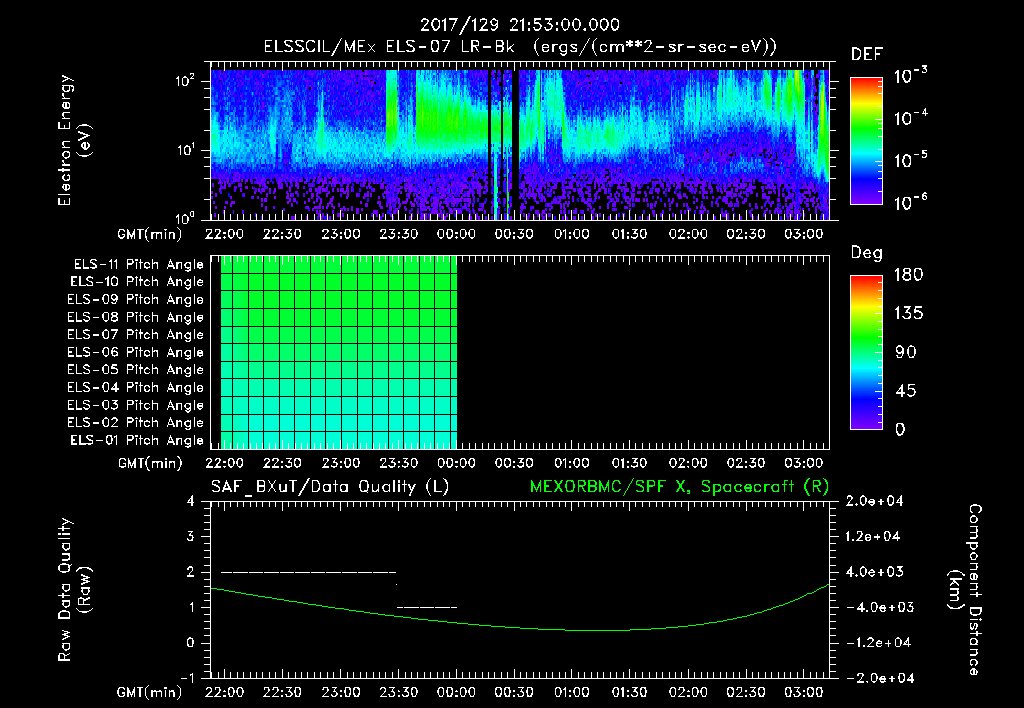Click the DEF color bar legend
The height and width of the screenshot is (708, 1024).
click(866, 140)
